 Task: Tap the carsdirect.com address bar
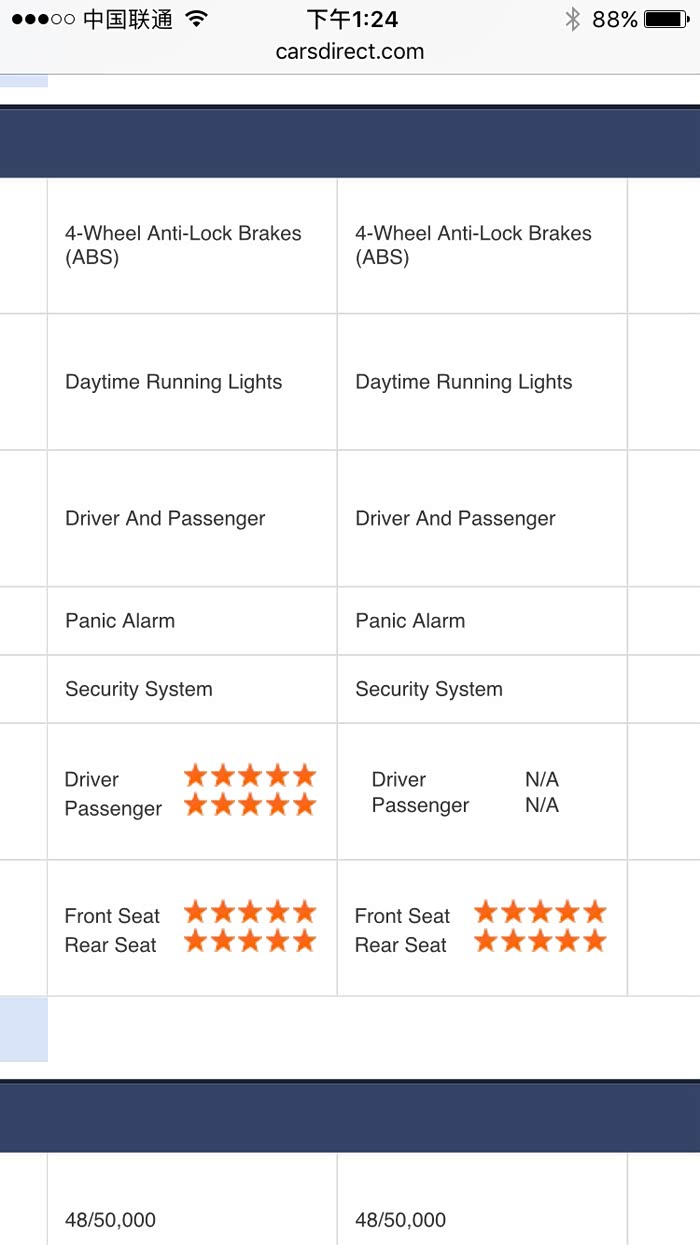[x=350, y=52]
